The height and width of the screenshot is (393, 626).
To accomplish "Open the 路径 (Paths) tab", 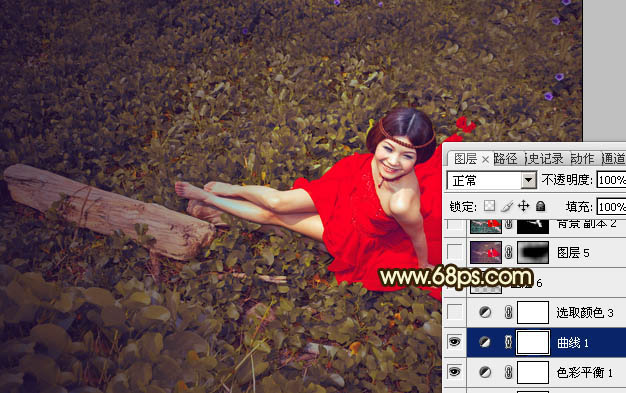I will point(505,159).
